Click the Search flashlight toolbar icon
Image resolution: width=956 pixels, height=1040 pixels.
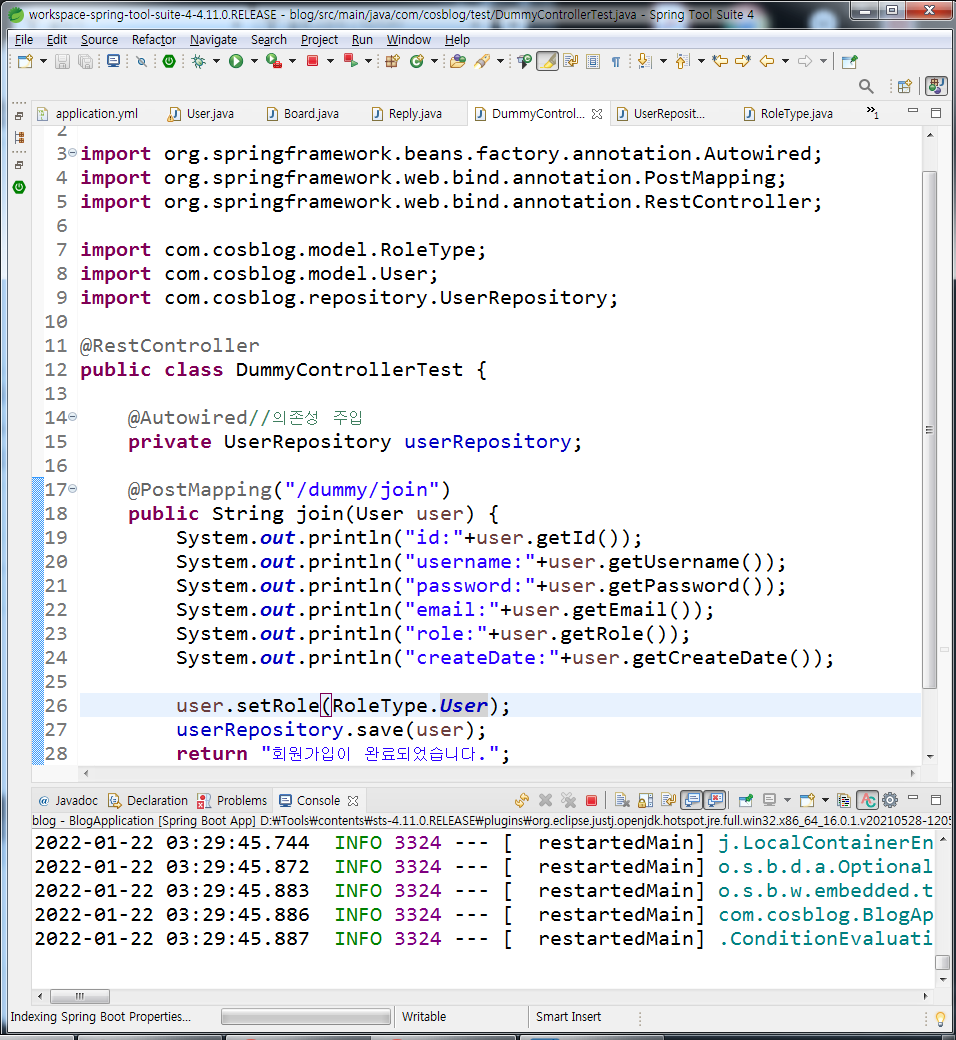pyautogui.click(x=483, y=62)
